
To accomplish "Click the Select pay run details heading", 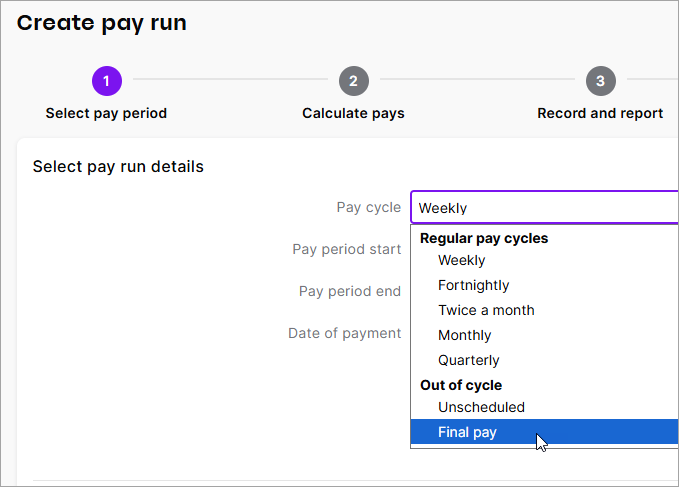I will pos(118,166).
